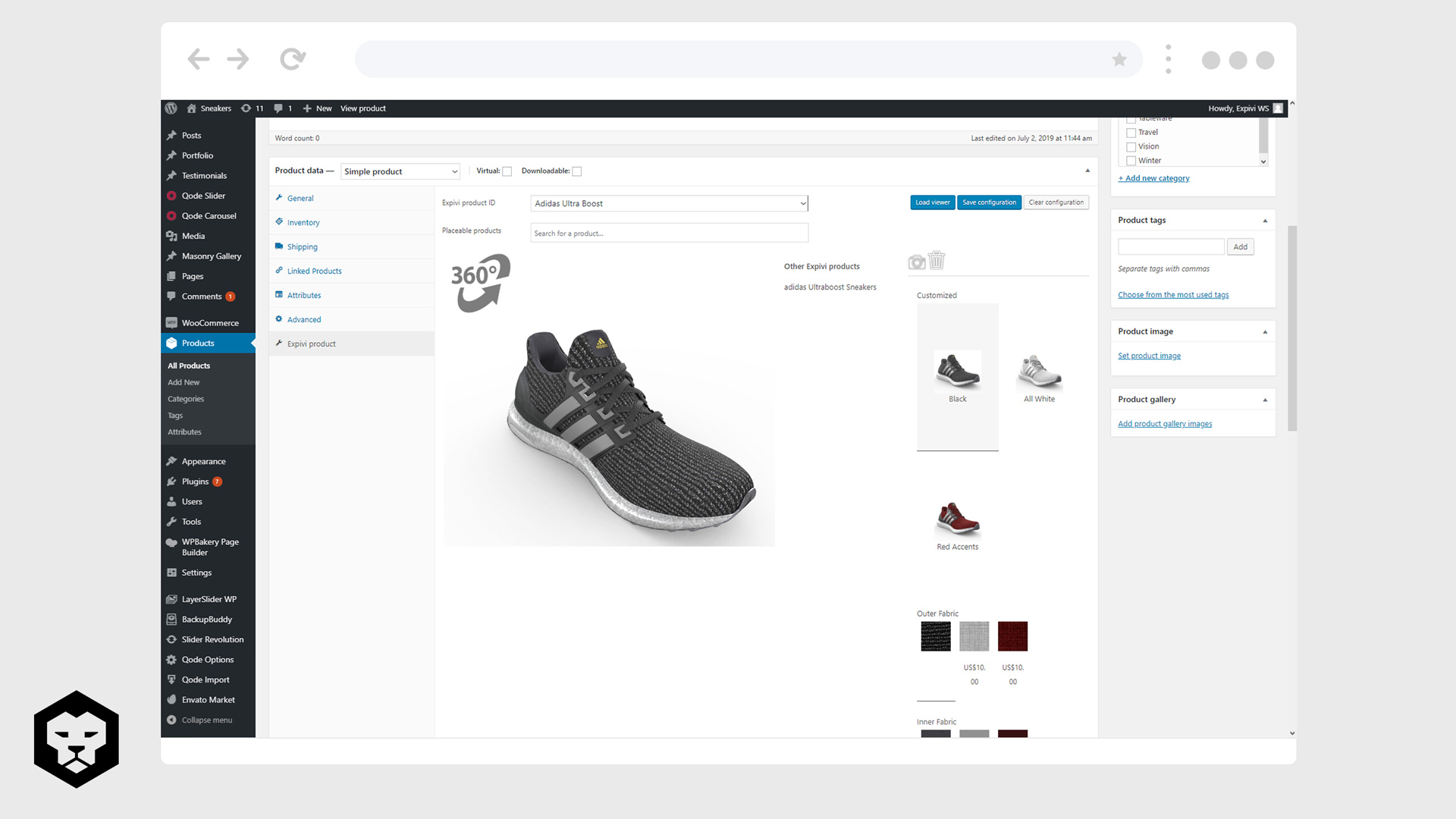
Task: Click the Add tag button
Action: tap(1240, 246)
